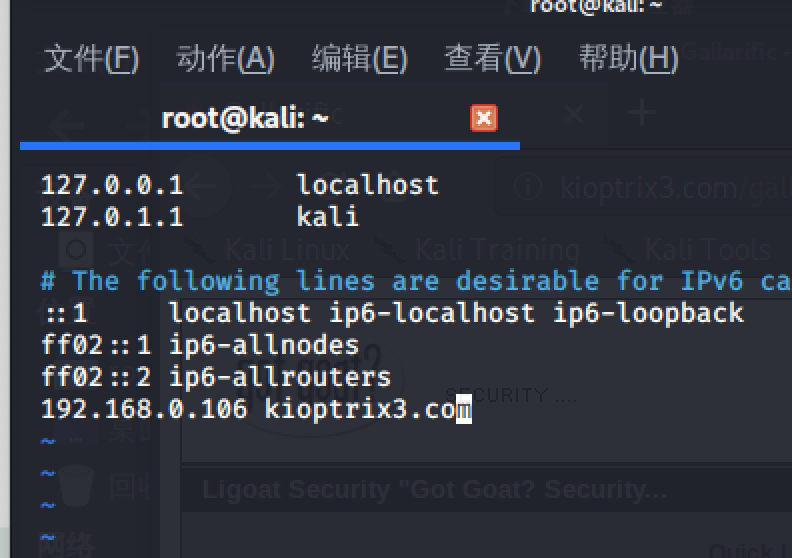Click the 192.168.0.106 IP address
The image size is (792, 558).
(x=144, y=409)
